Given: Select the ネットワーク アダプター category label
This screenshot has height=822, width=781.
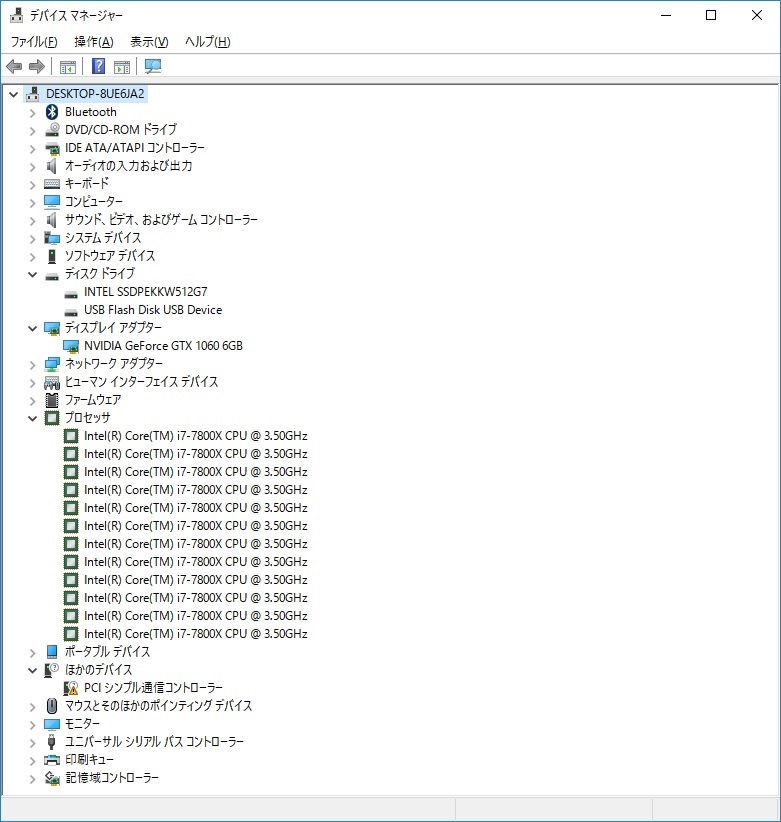Looking at the screenshot, I should coord(114,363).
